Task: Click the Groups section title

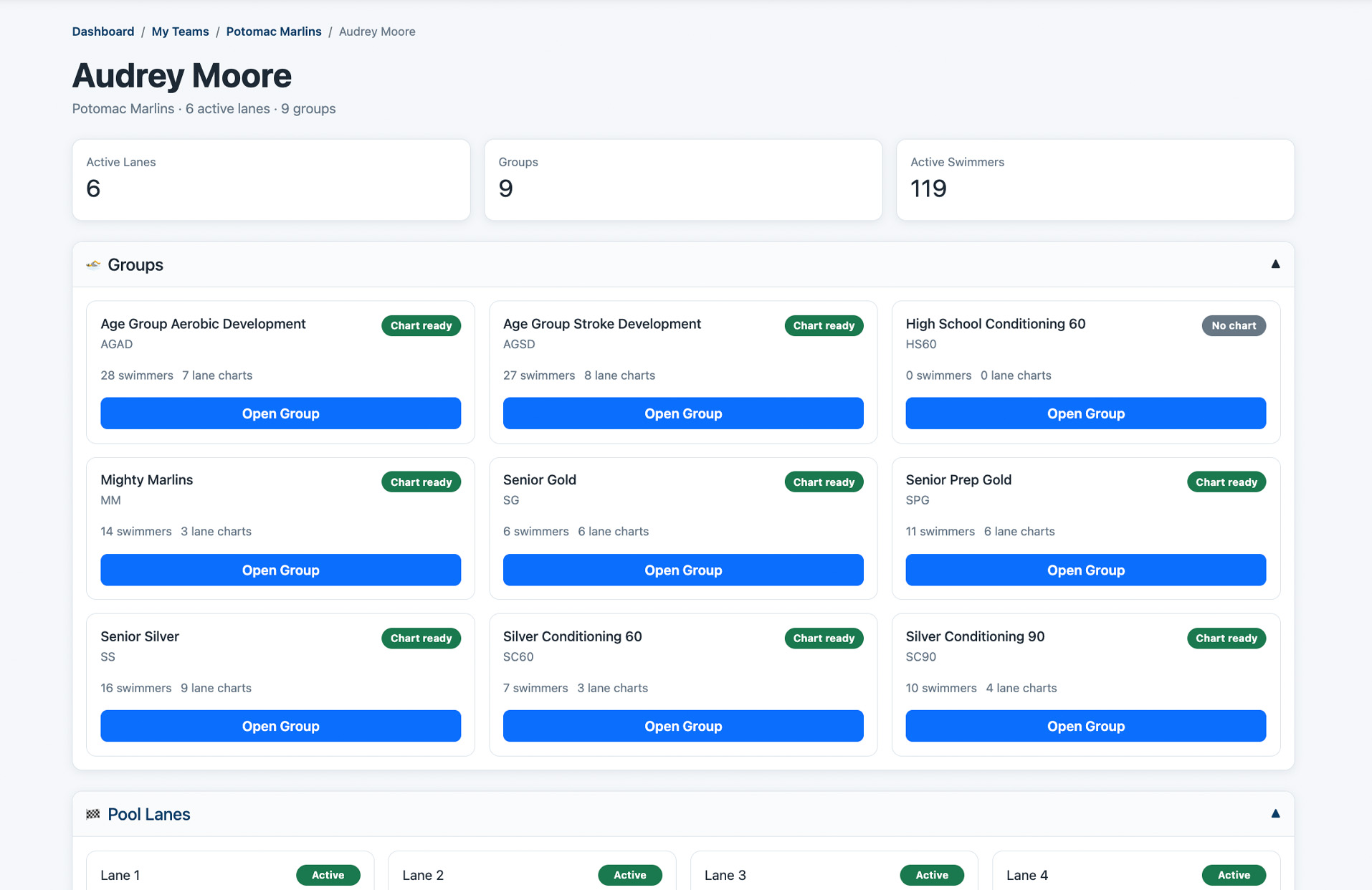Action: click(x=135, y=265)
